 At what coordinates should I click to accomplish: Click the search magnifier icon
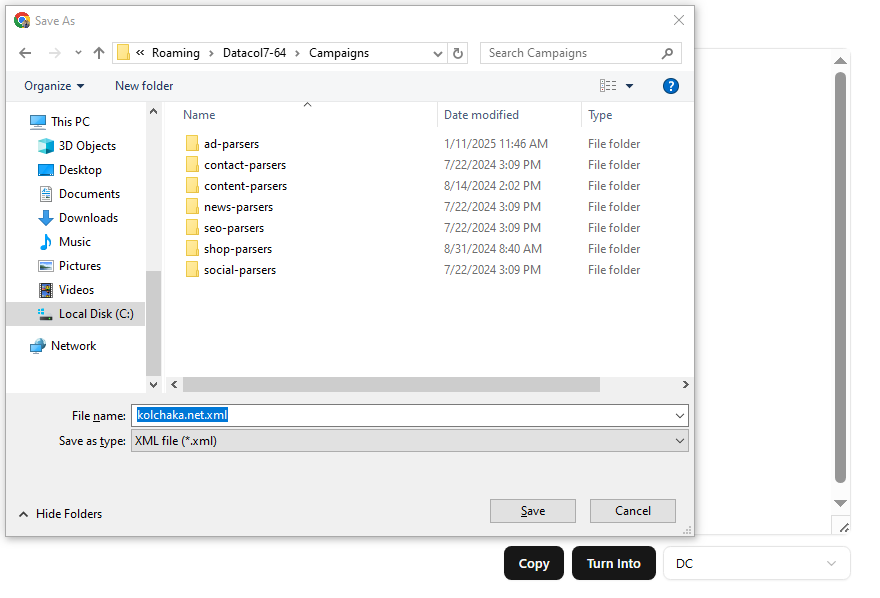pyautogui.click(x=667, y=53)
